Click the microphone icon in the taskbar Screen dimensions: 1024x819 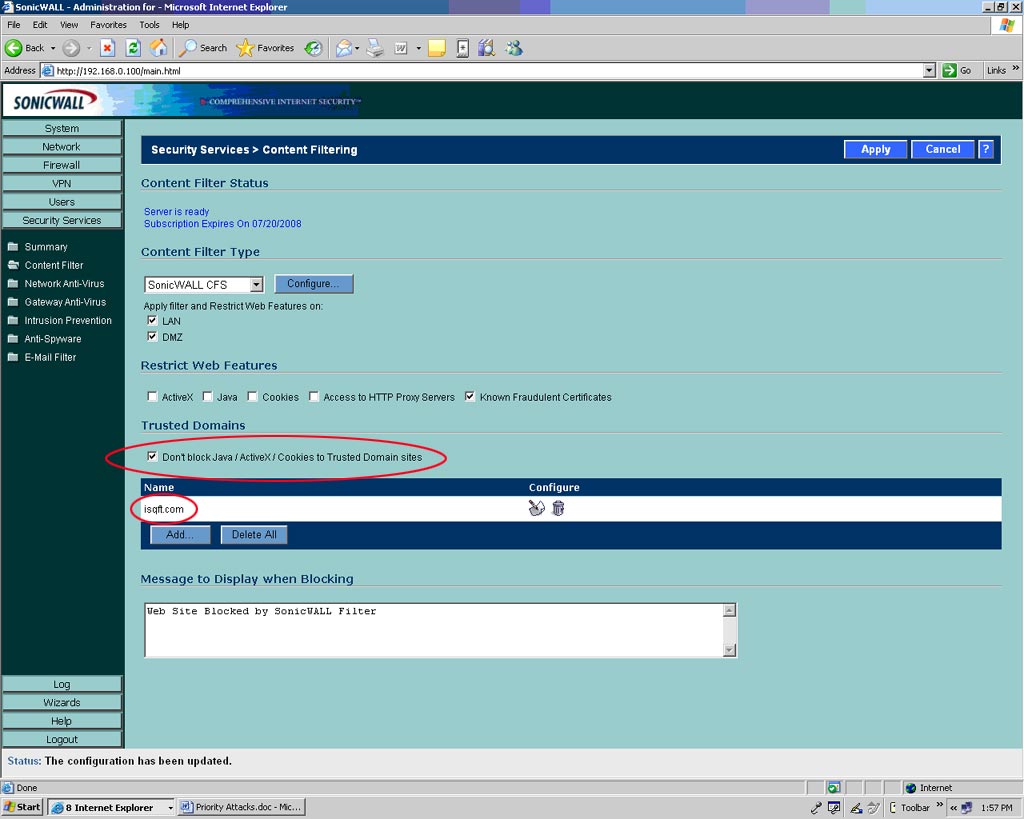(816, 807)
